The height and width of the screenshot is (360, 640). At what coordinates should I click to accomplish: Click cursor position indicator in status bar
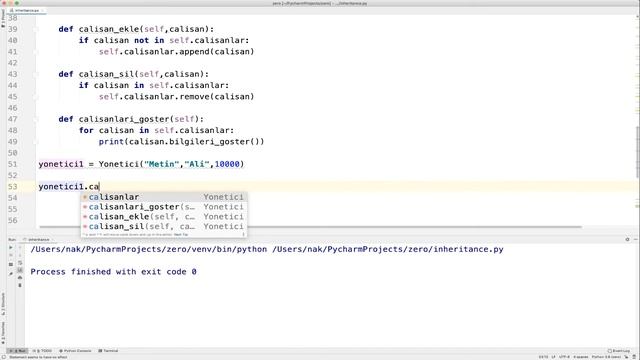point(543,357)
